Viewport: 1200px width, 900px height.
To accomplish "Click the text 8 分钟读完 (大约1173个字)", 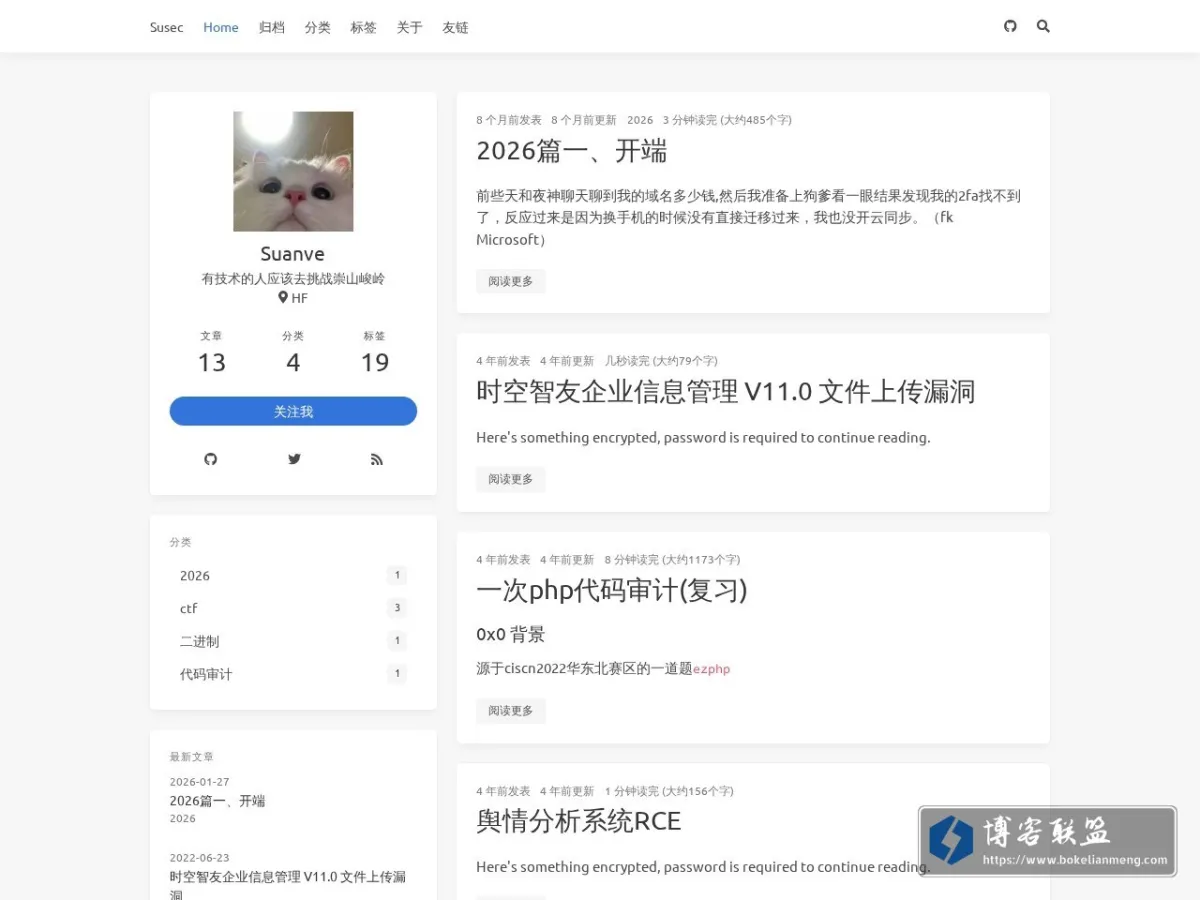I will pos(673,560).
